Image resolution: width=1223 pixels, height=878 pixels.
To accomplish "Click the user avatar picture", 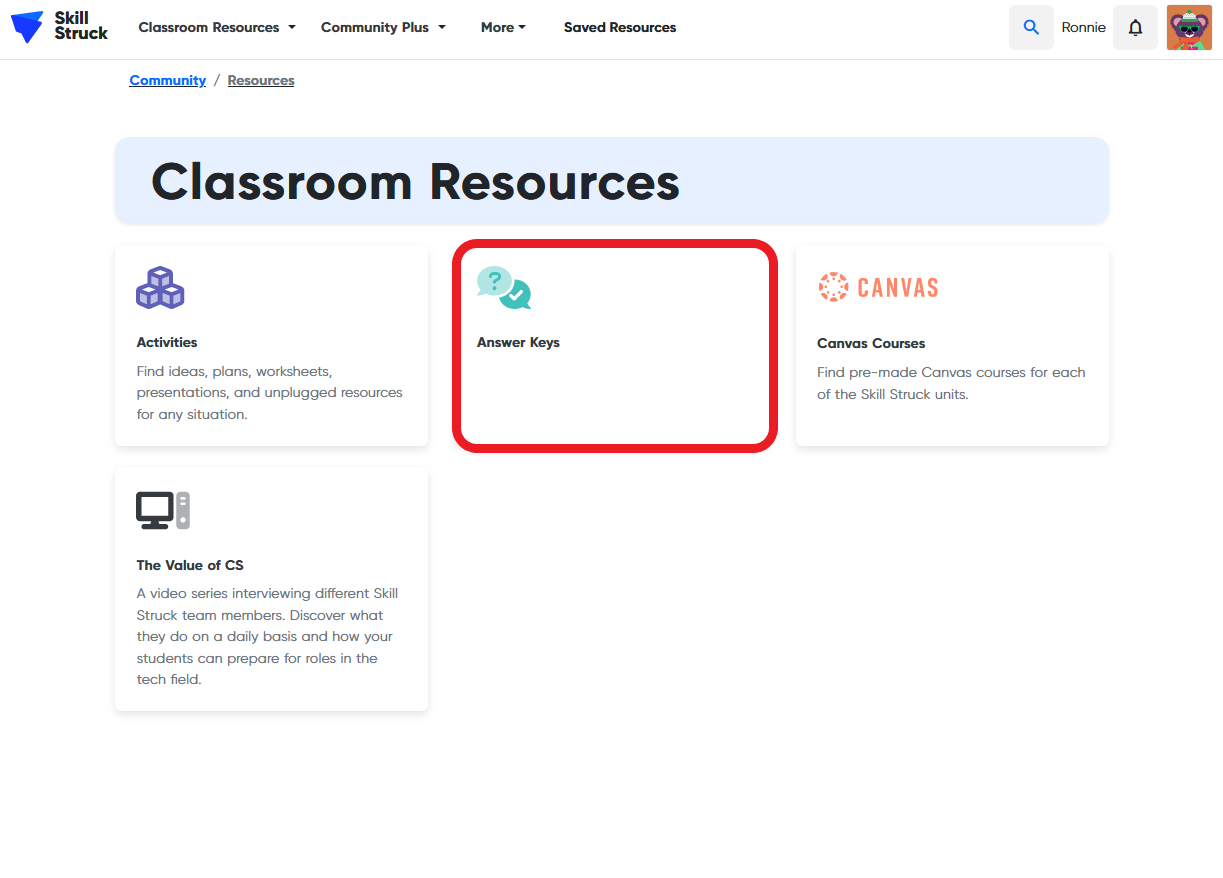I will pyautogui.click(x=1189, y=27).
